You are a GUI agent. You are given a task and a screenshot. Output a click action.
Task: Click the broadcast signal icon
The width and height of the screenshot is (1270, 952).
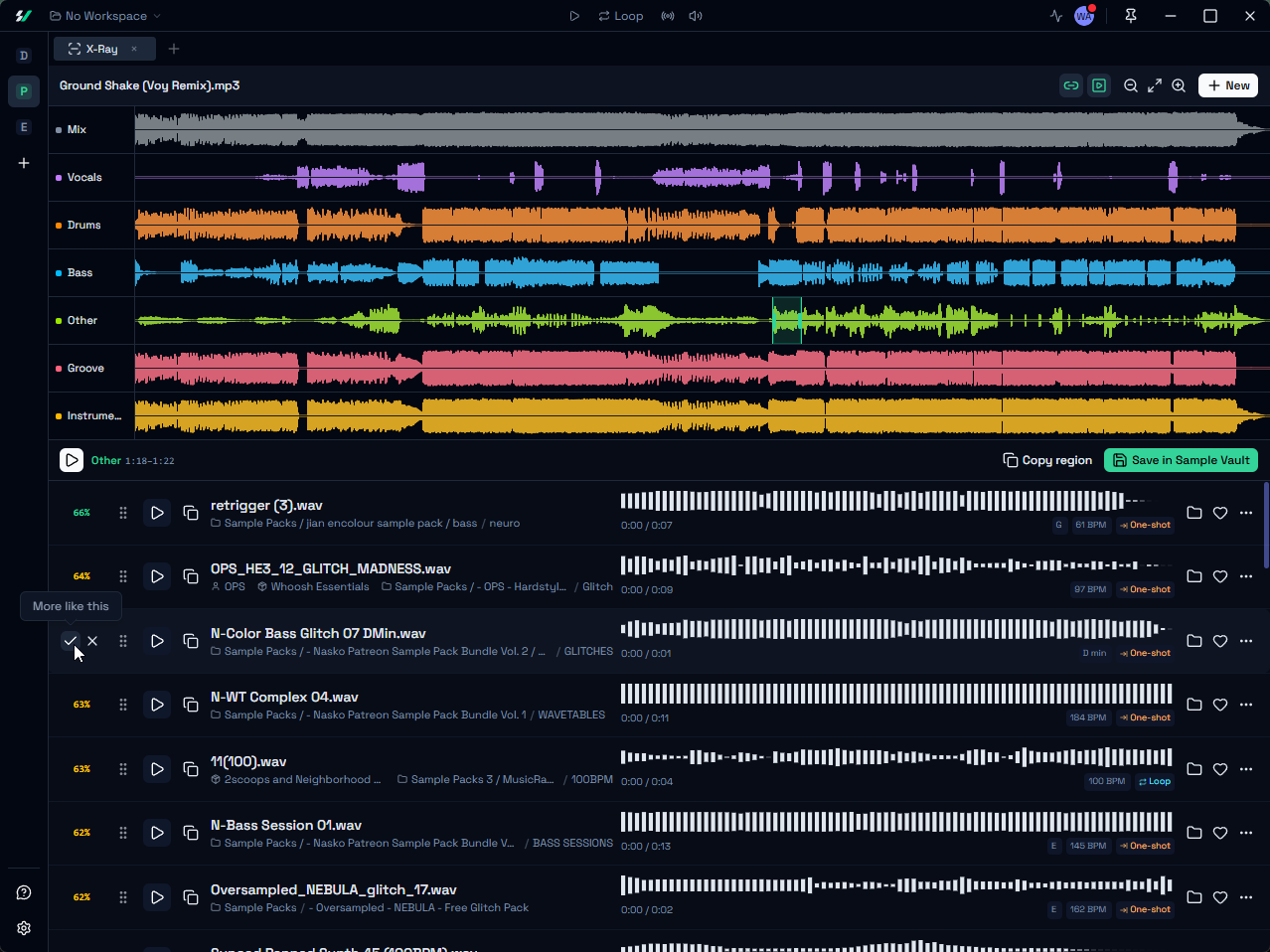click(x=668, y=16)
